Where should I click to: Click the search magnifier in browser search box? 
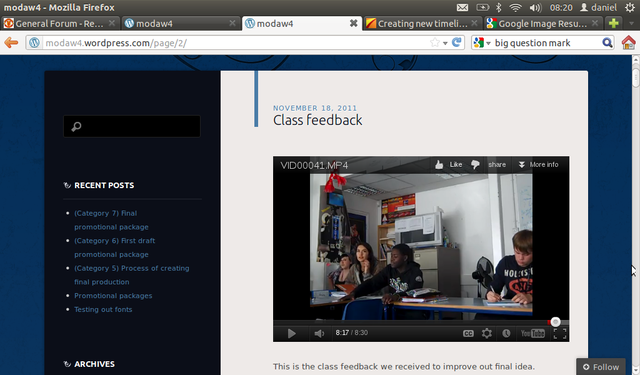(607, 42)
